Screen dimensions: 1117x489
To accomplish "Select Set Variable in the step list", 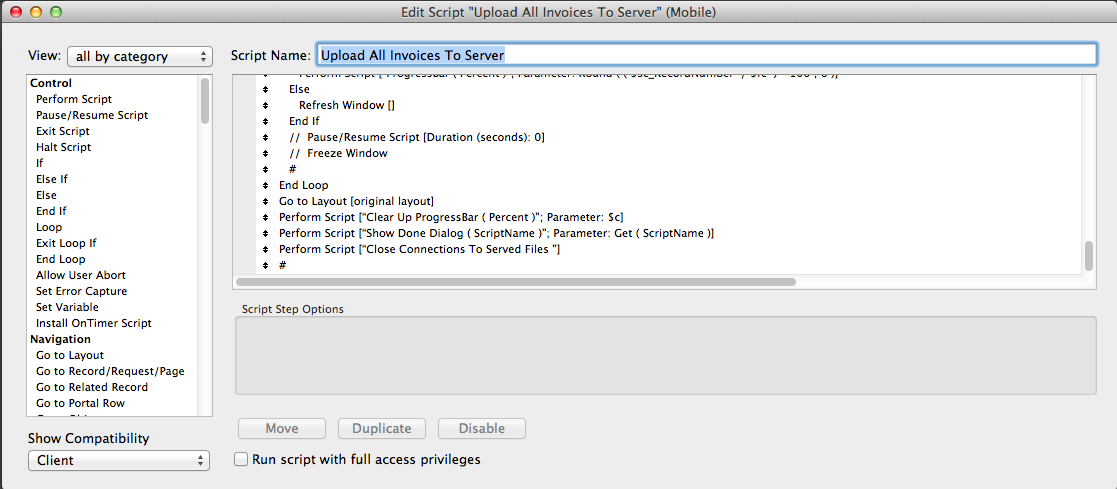I will pos(67,307).
